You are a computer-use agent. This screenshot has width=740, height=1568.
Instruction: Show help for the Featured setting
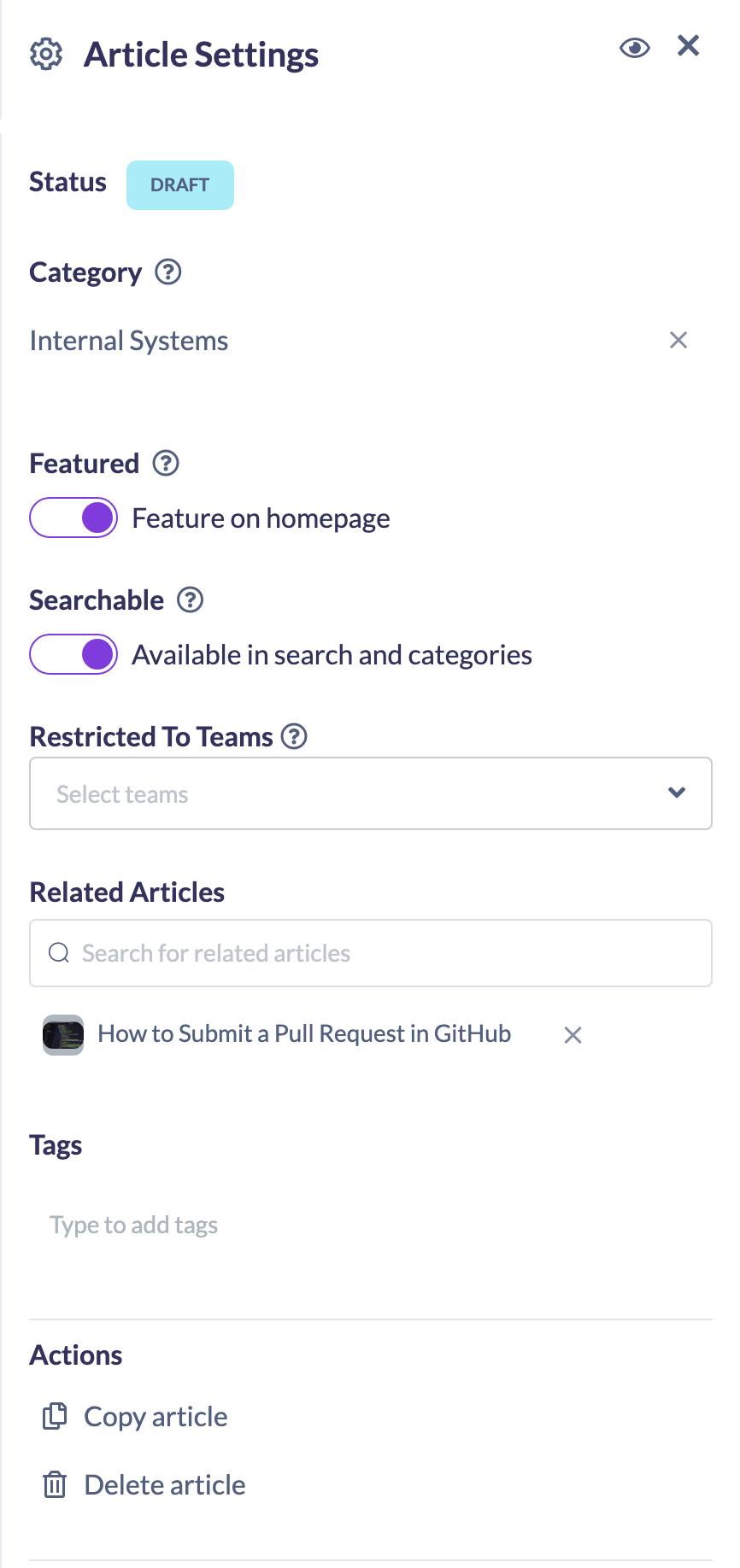pyautogui.click(x=166, y=464)
